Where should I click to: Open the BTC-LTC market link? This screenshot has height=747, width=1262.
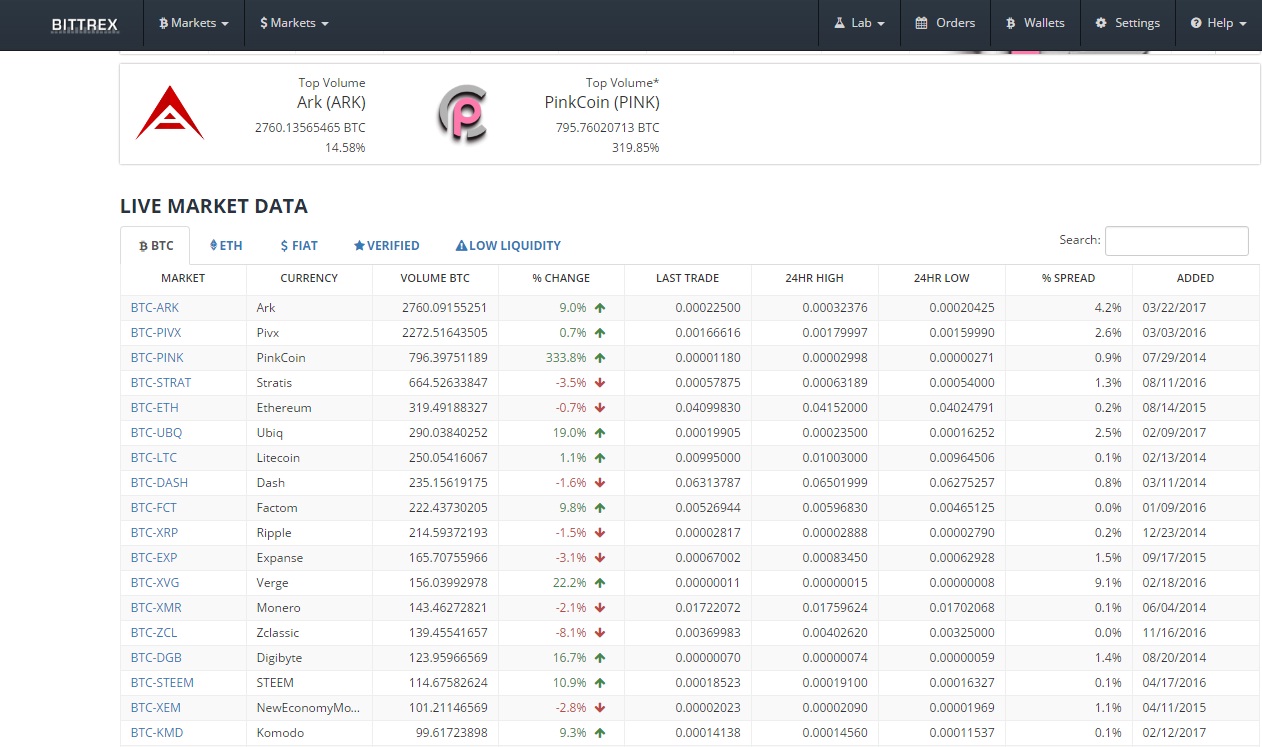point(154,458)
